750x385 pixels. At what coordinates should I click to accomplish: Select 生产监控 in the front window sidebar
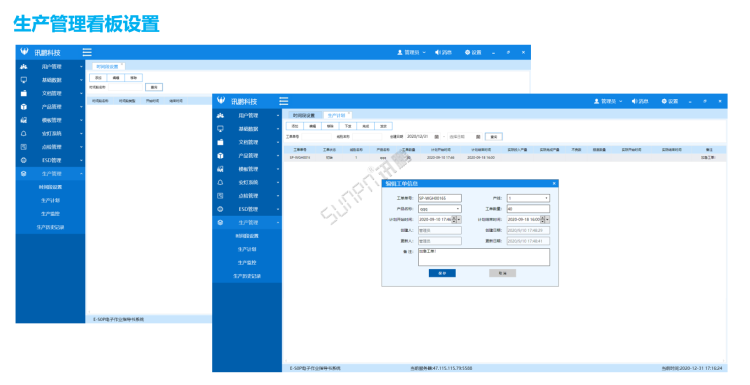247,263
